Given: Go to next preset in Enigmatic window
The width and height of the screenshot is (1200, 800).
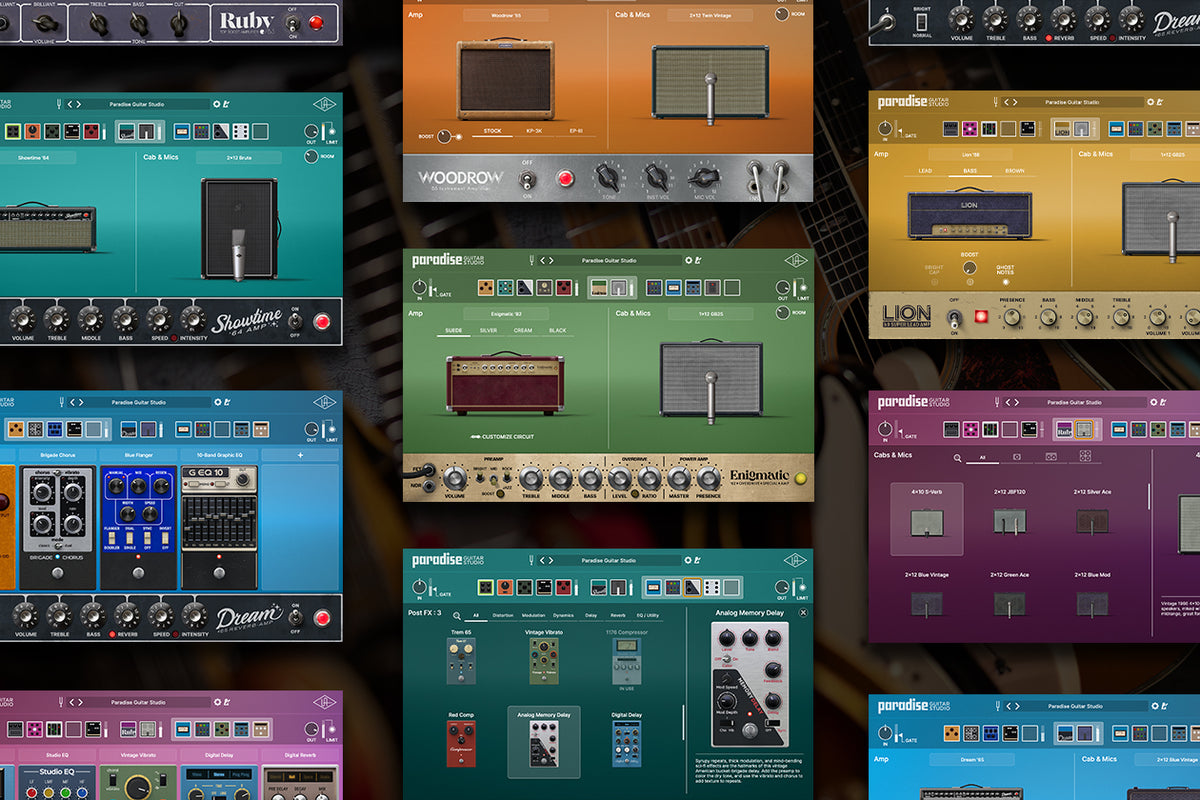Looking at the screenshot, I should (x=552, y=260).
